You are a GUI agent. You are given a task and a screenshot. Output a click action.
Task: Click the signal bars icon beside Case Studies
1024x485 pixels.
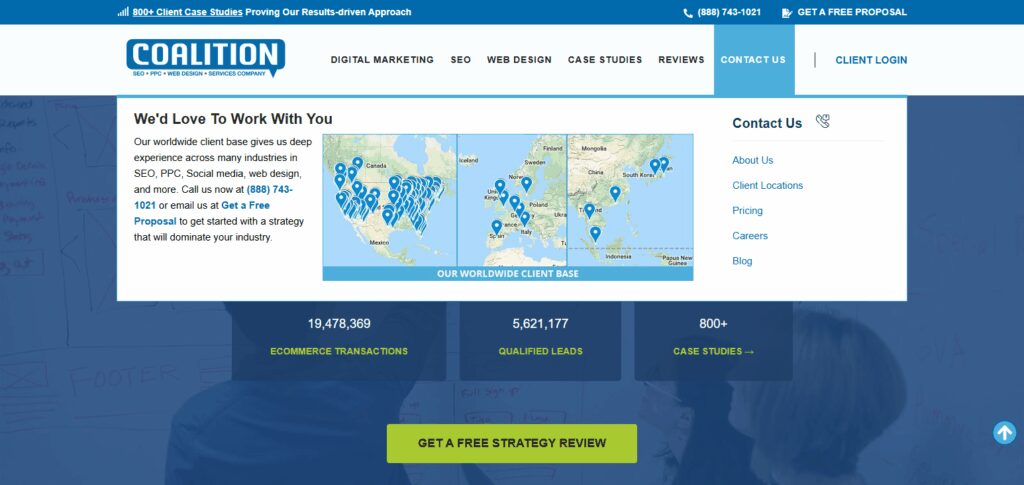coord(123,12)
